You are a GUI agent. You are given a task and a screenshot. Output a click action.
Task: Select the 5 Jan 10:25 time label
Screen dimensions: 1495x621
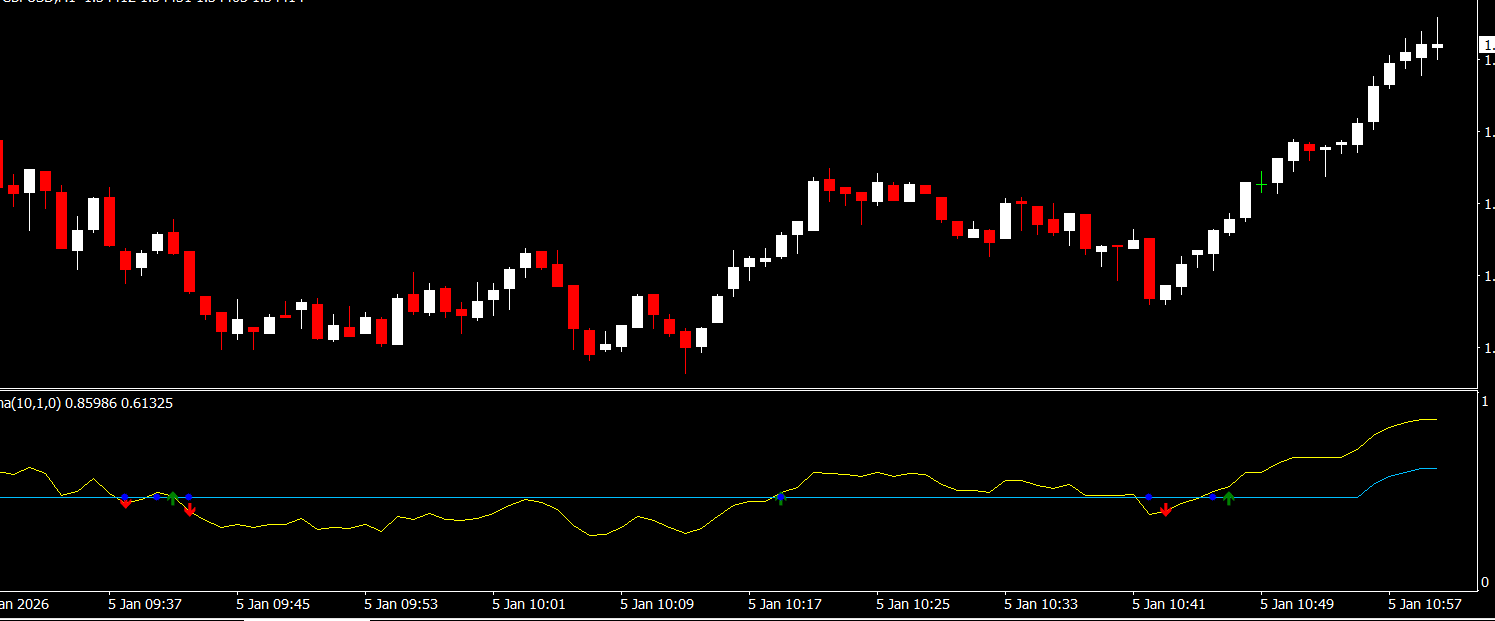[x=913, y=604]
